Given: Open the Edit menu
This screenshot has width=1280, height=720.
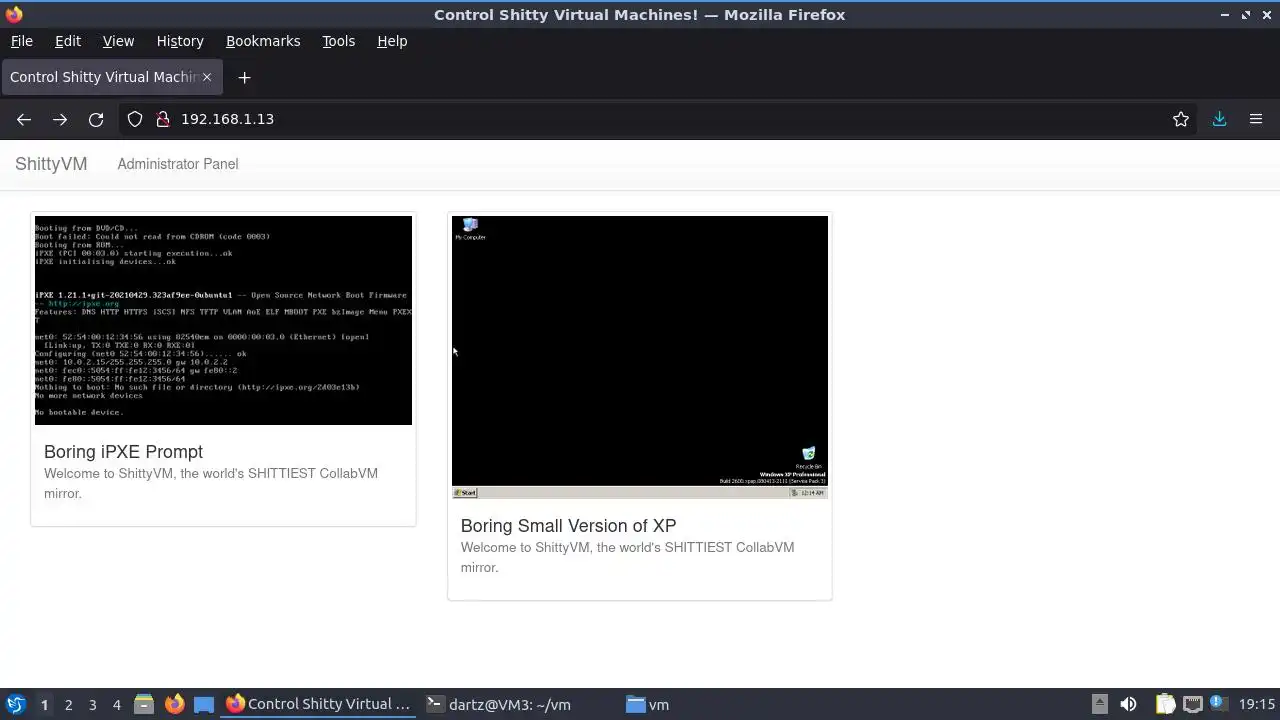Looking at the screenshot, I should [68, 41].
